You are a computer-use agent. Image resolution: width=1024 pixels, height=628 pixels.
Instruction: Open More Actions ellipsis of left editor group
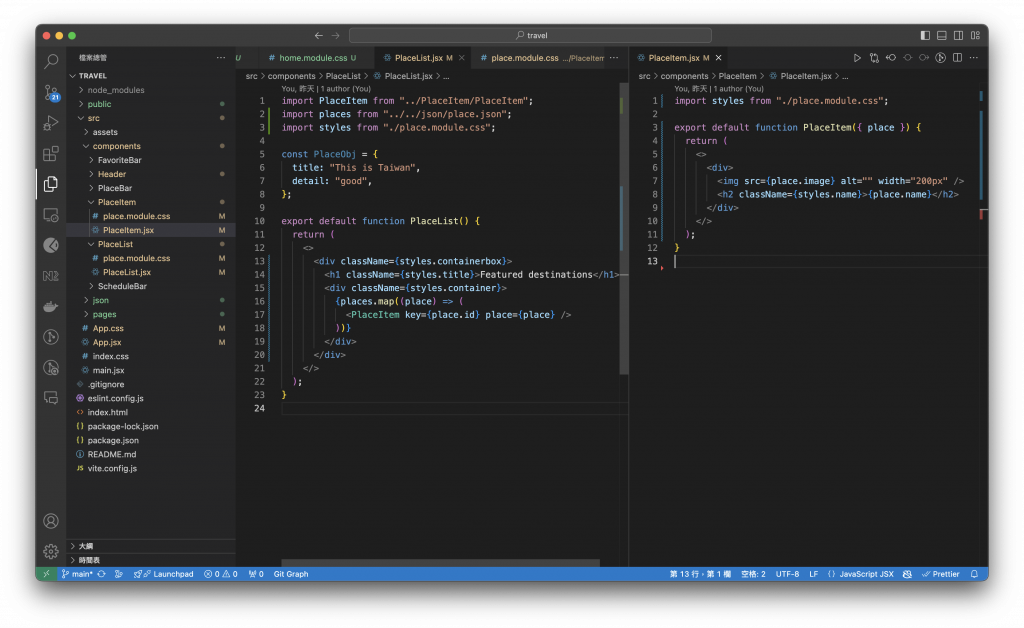(614, 58)
